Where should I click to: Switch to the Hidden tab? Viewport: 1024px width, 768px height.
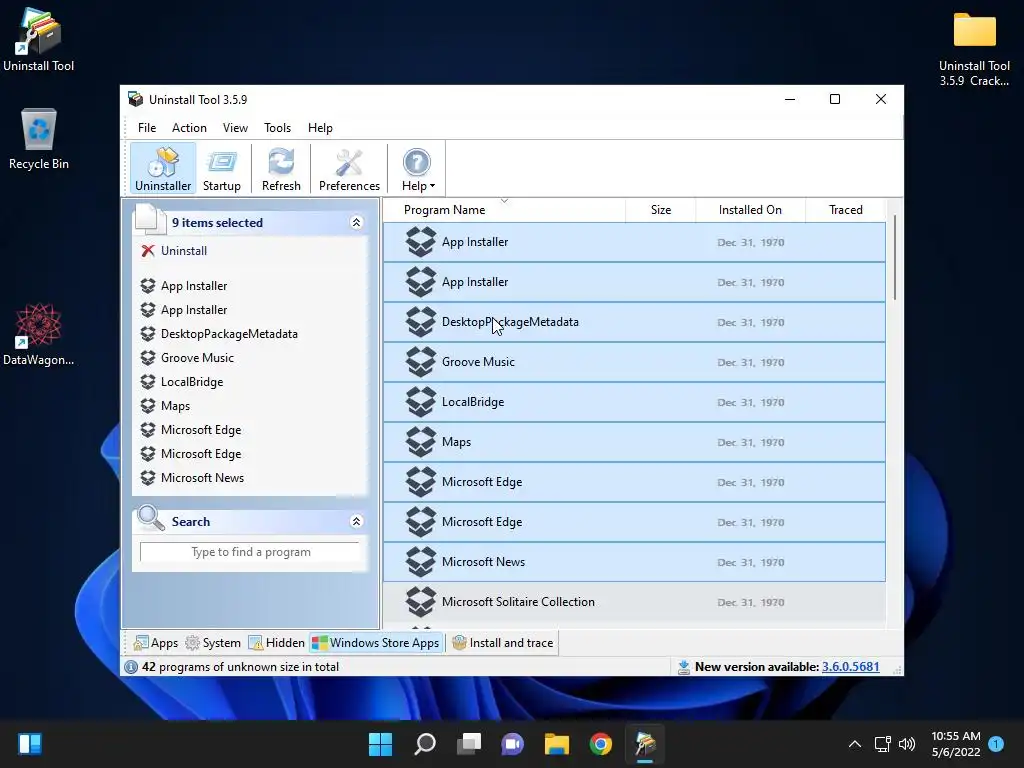pos(276,643)
